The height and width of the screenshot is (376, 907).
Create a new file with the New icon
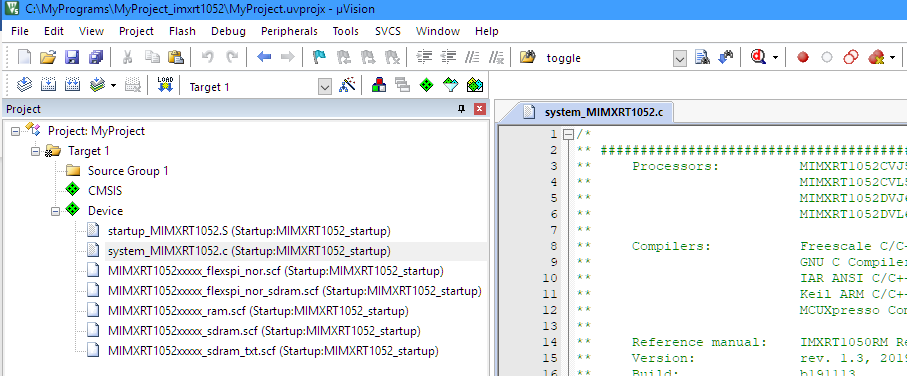(x=24, y=57)
